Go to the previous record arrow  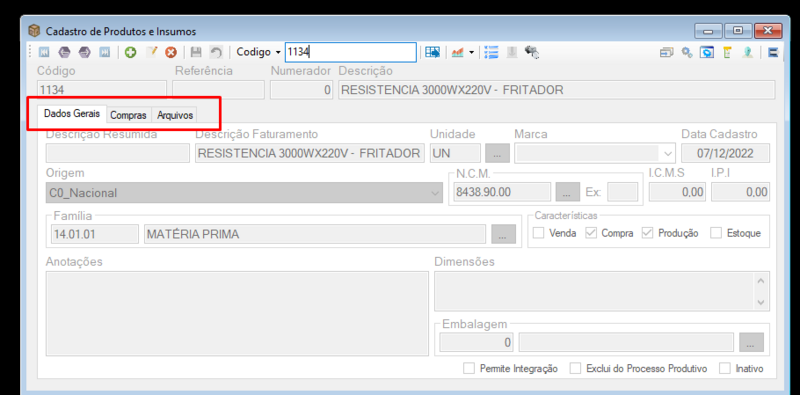pos(64,52)
